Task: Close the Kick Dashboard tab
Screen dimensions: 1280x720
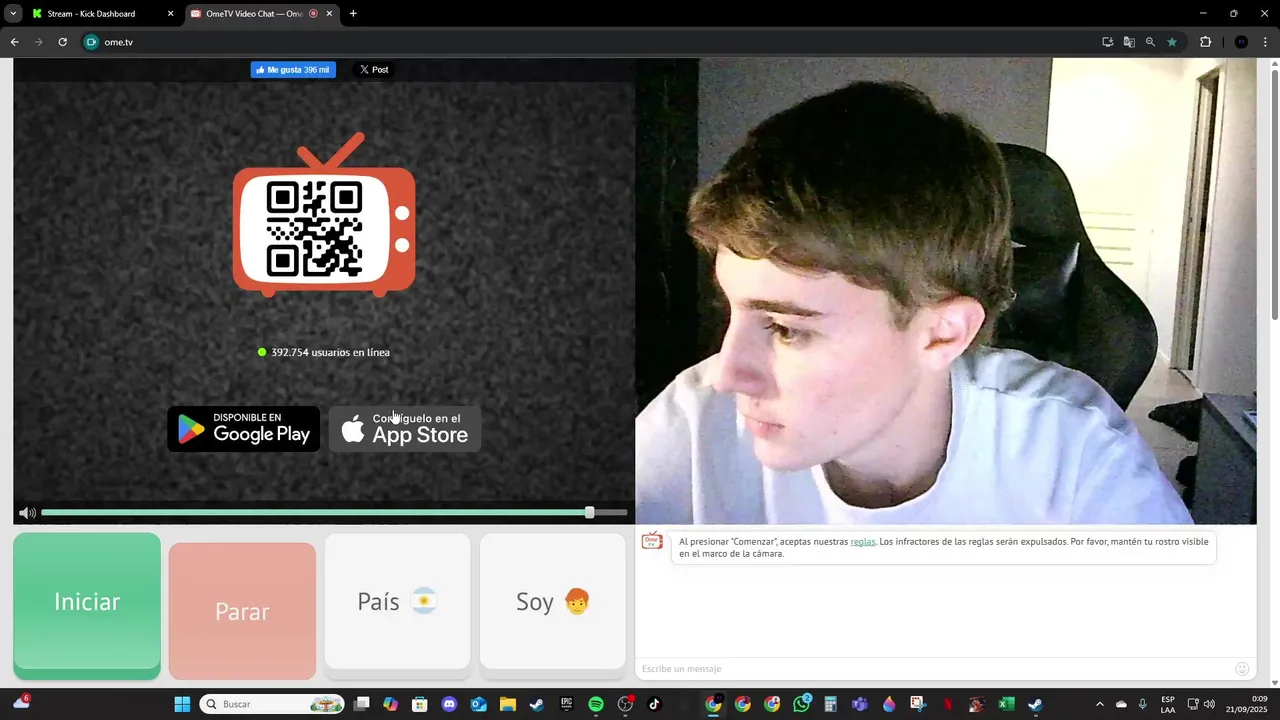Action: 170,14
